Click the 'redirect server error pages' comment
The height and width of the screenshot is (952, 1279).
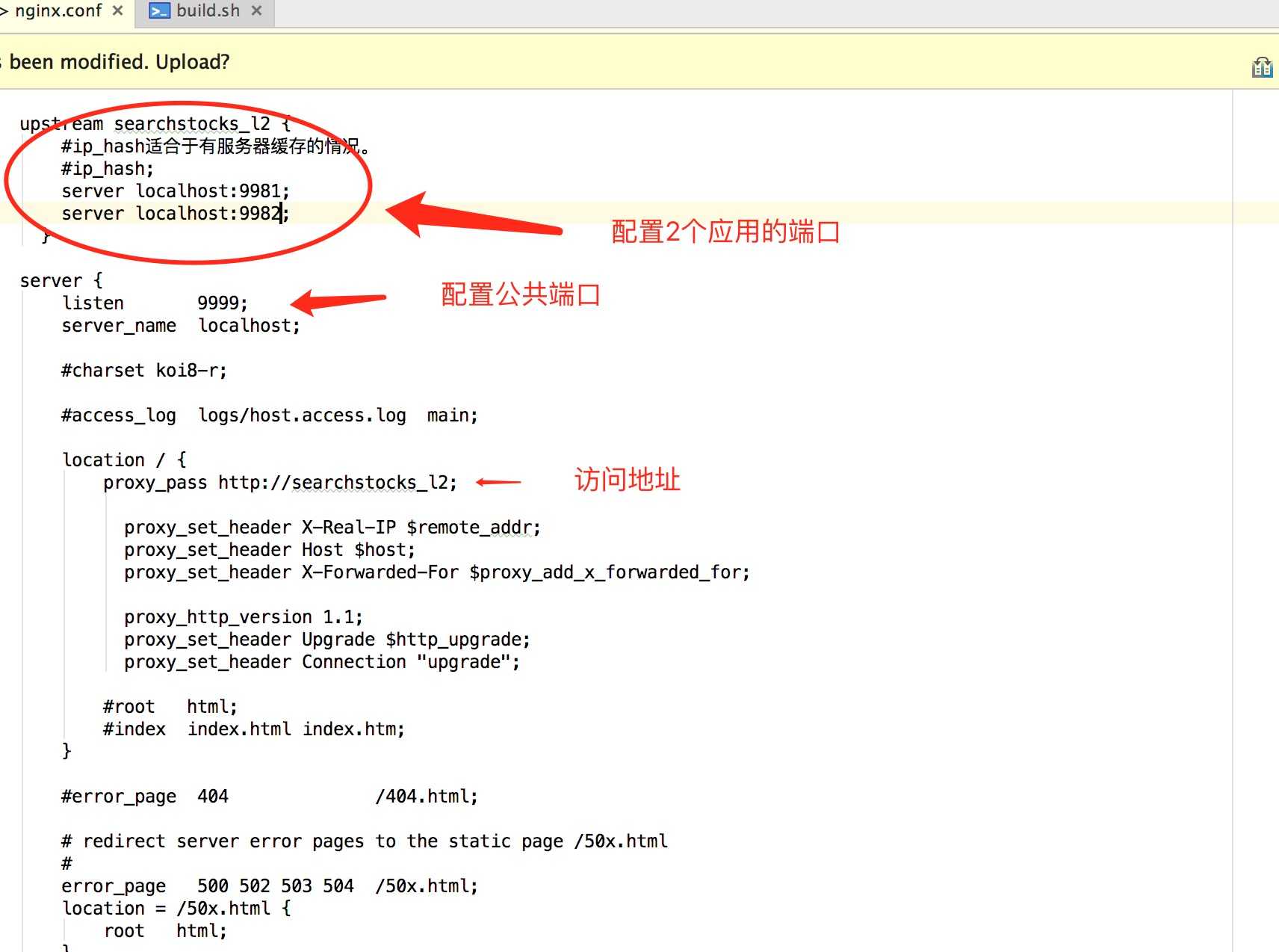365,841
